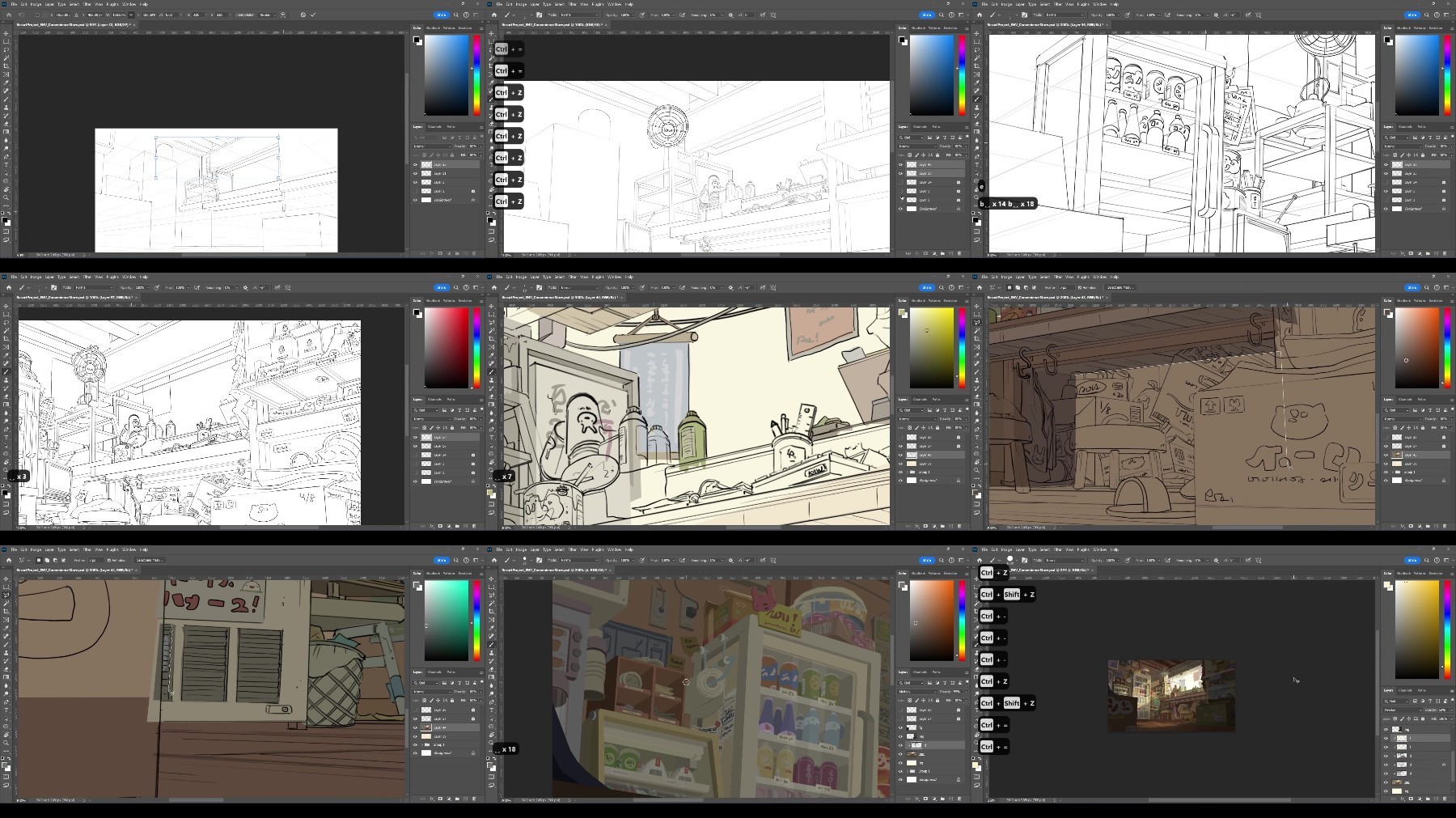Create a new layer in the center window Layers panel
Image resolution: width=1456 pixels, height=818 pixels.
pos(951,526)
